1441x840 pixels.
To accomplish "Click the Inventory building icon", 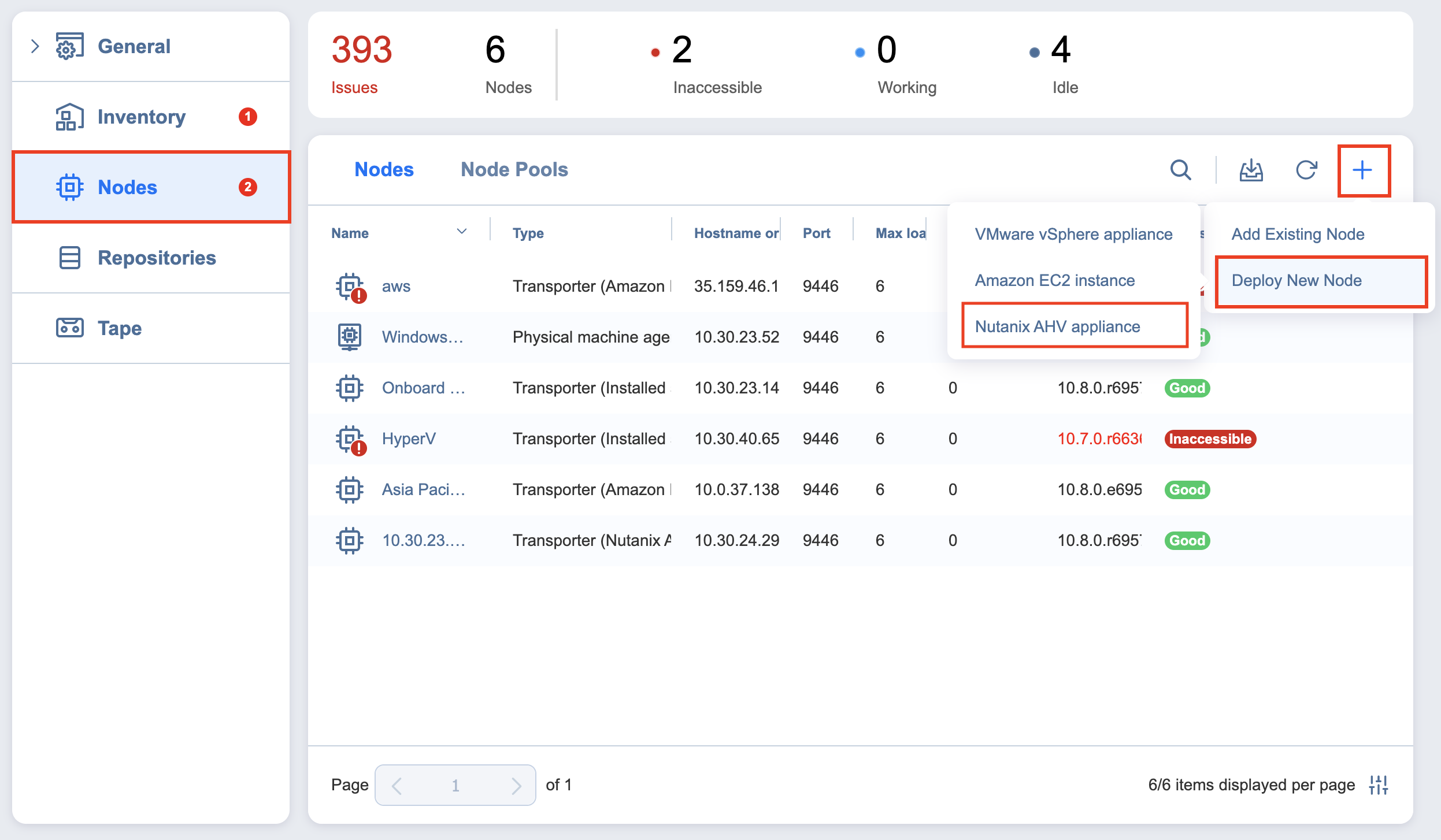I will tap(70, 117).
